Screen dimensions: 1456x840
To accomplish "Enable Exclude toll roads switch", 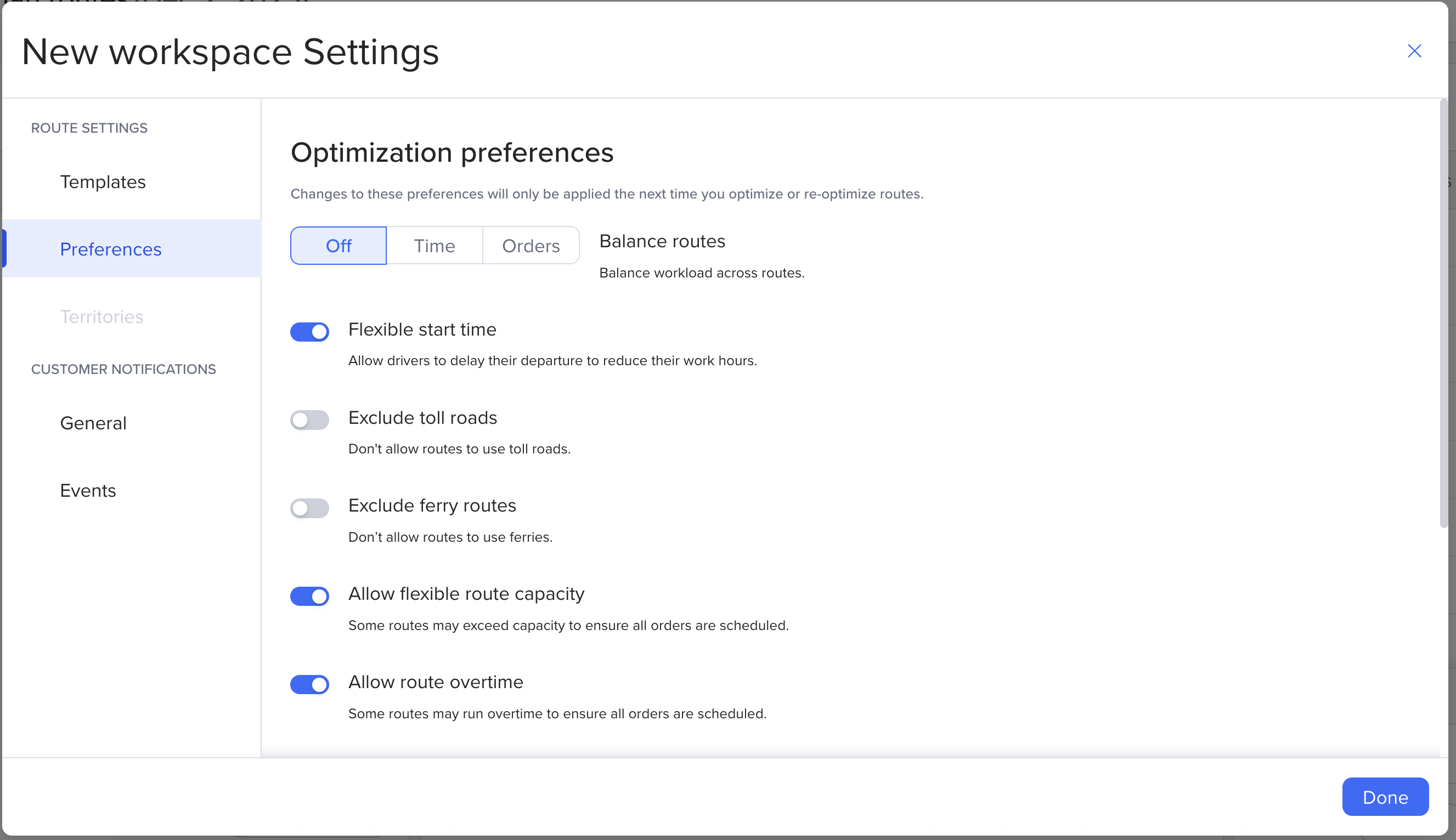I will 309,420.
